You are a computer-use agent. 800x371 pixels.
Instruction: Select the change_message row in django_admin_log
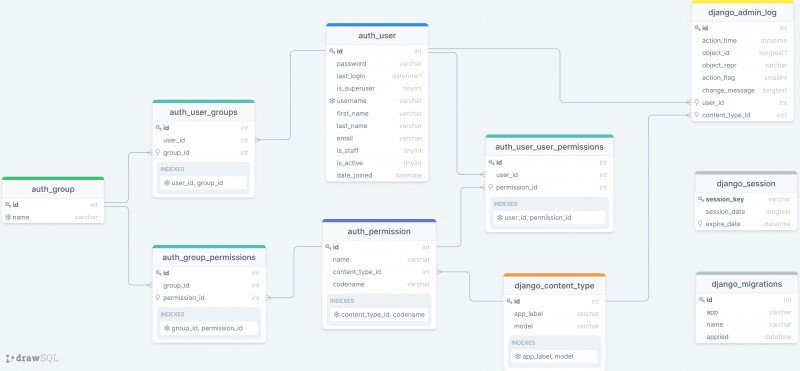coord(742,90)
